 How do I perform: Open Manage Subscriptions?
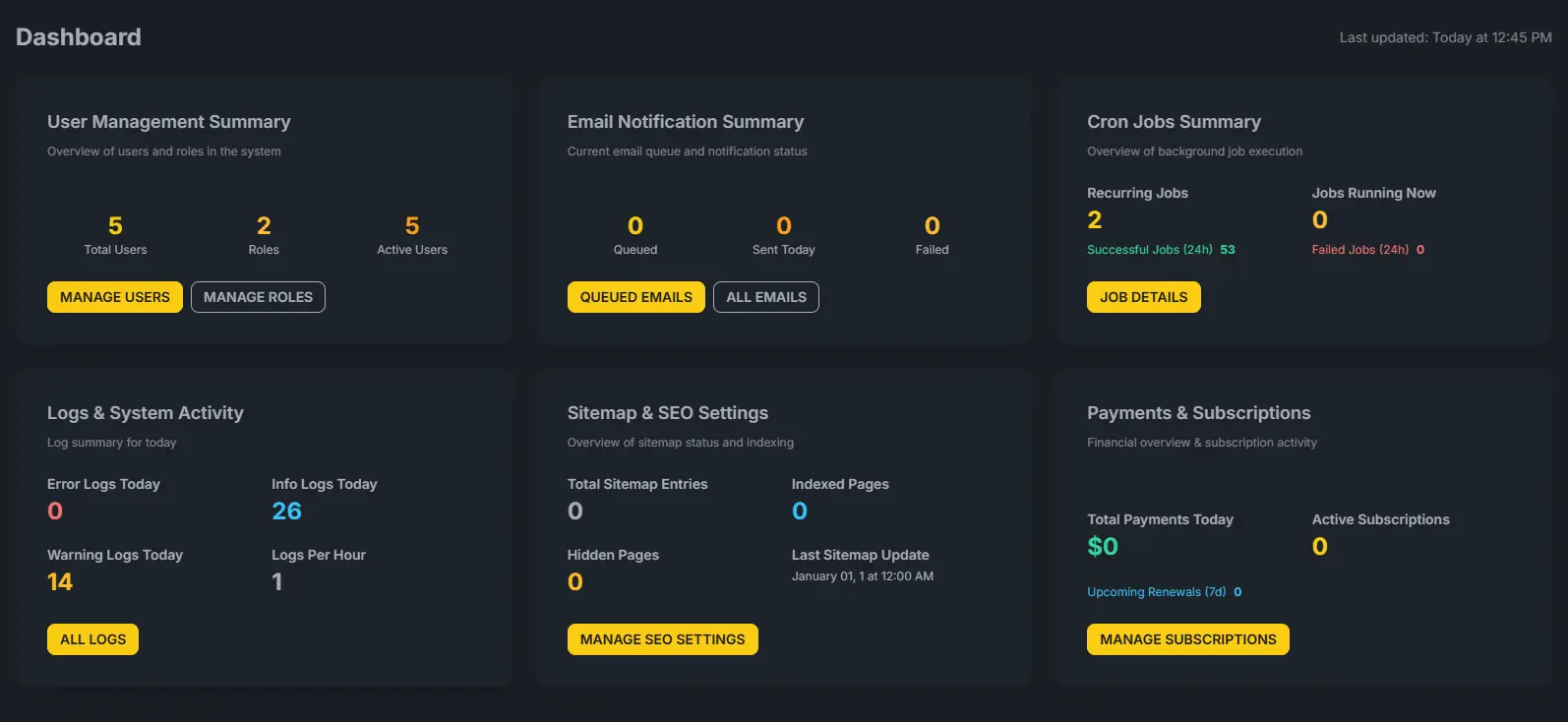click(x=1187, y=639)
